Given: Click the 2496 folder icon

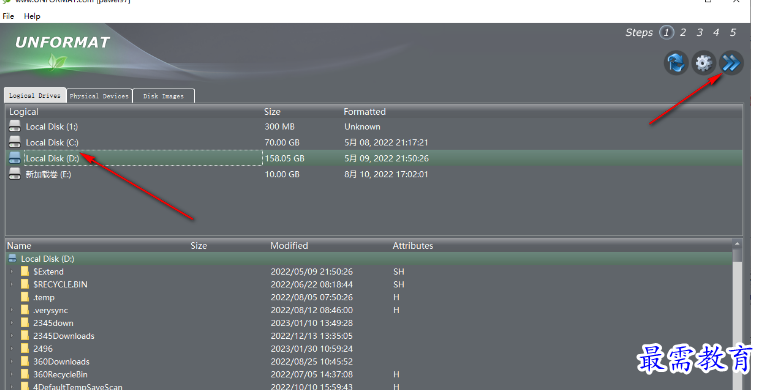Looking at the screenshot, I should (x=25, y=348).
